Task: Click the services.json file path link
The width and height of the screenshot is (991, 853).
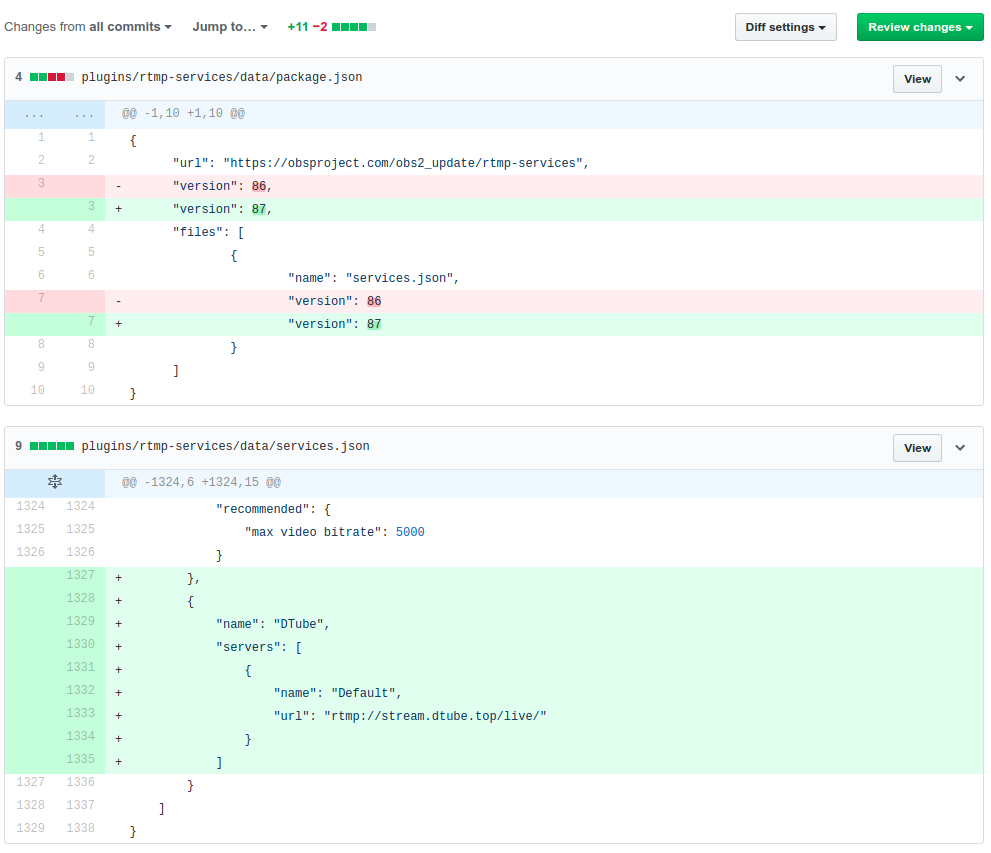Action: pyautogui.click(x=226, y=446)
